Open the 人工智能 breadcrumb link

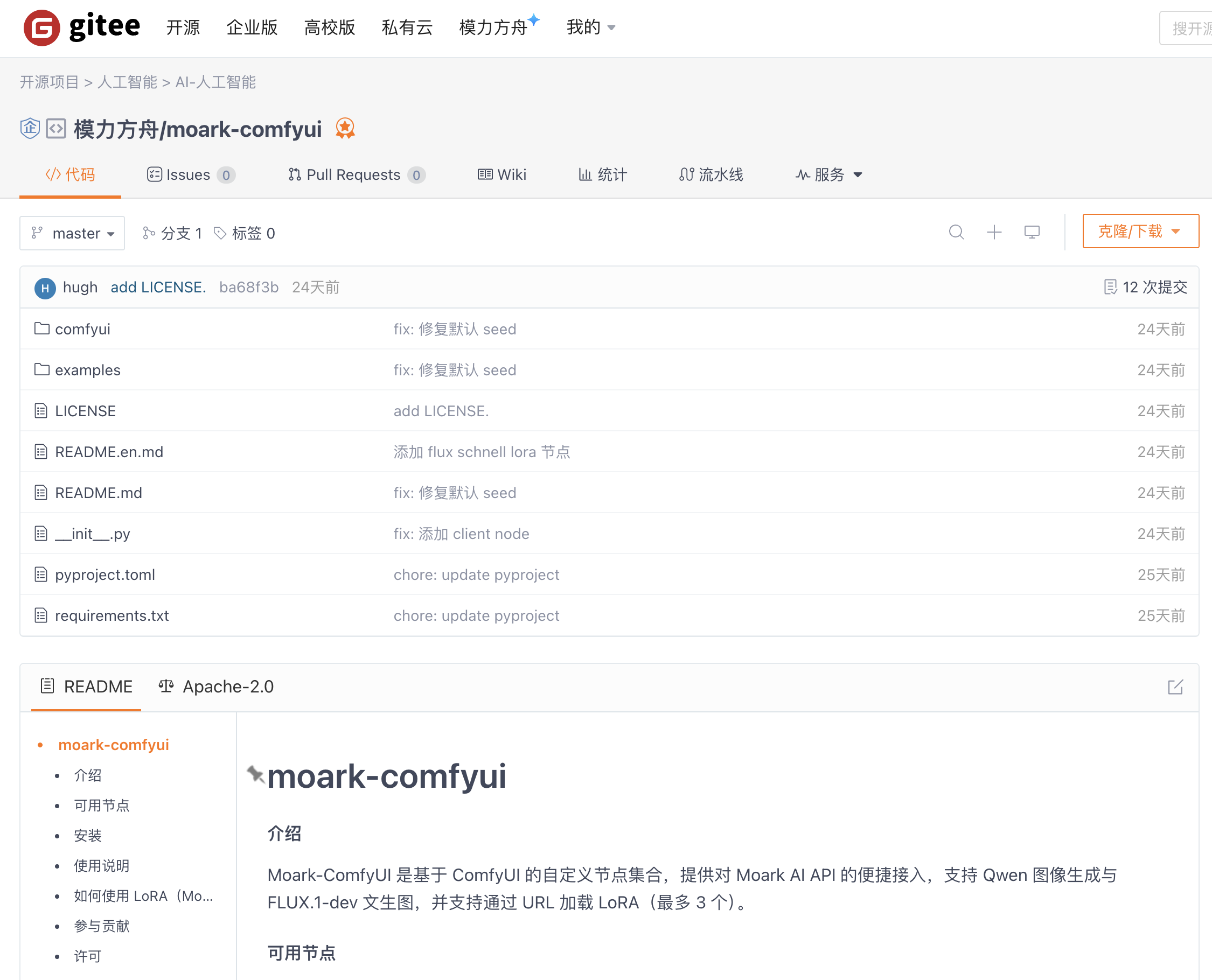(x=127, y=82)
